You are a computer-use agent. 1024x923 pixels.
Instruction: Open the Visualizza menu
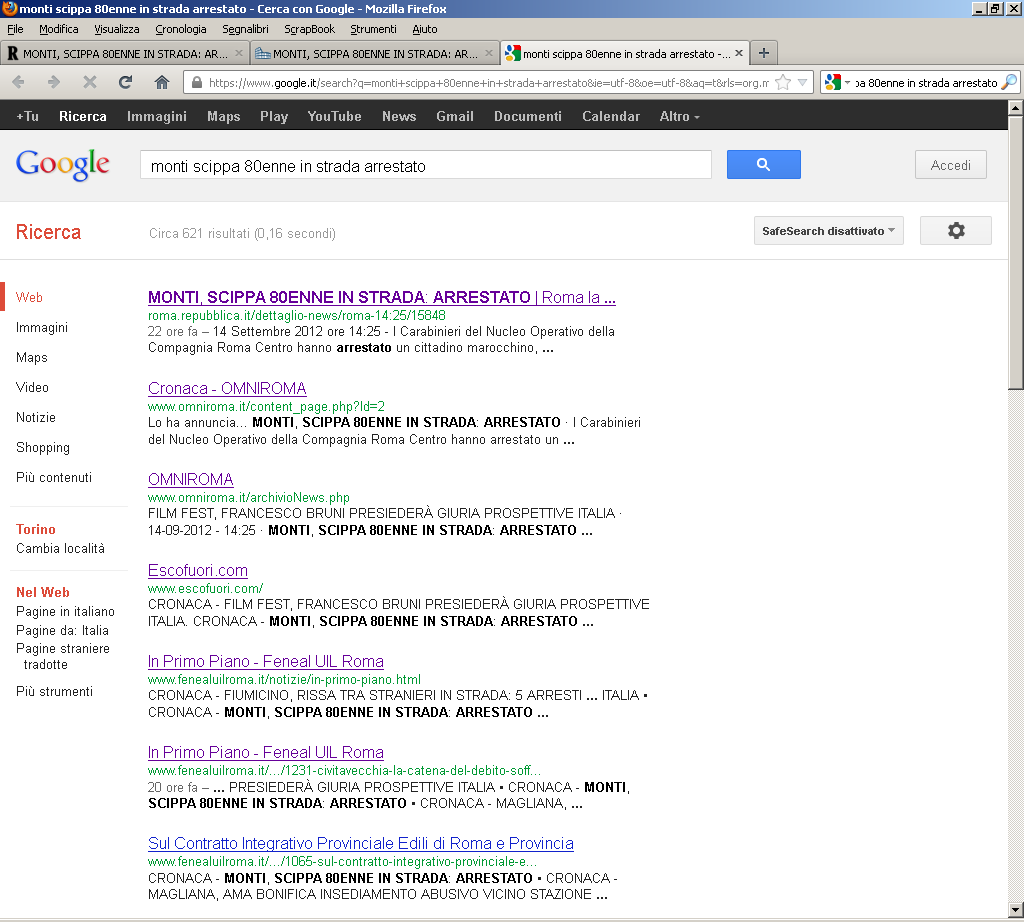tap(117, 29)
